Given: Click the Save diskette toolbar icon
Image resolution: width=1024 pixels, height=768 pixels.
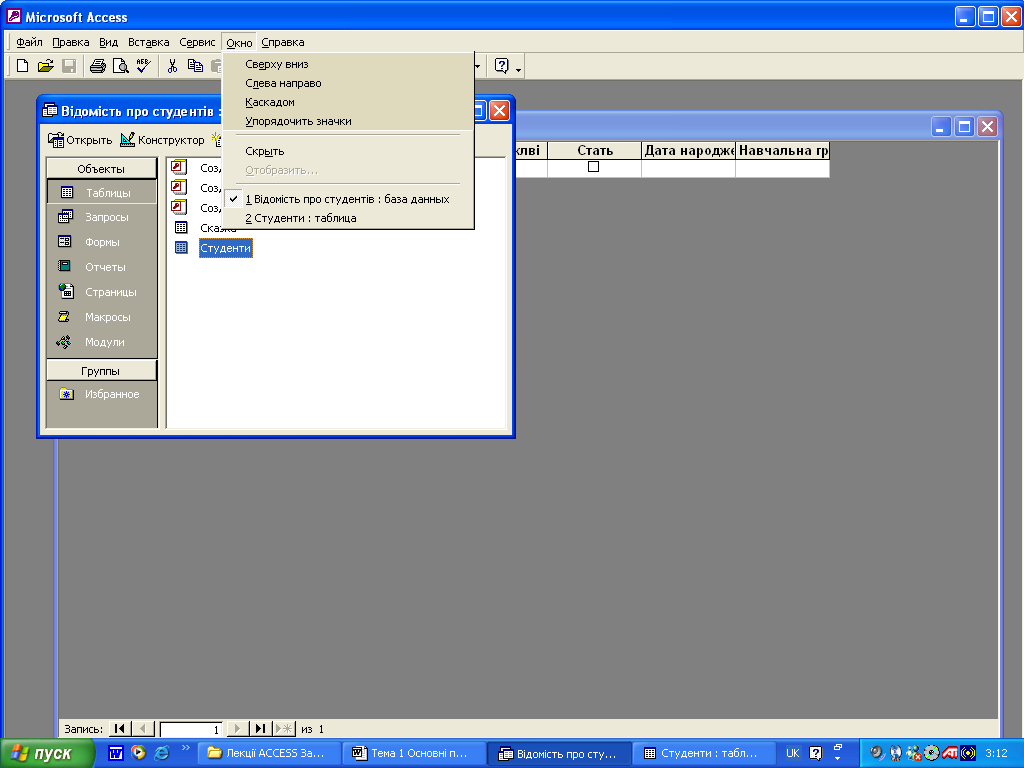Looking at the screenshot, I should point(69,66).
